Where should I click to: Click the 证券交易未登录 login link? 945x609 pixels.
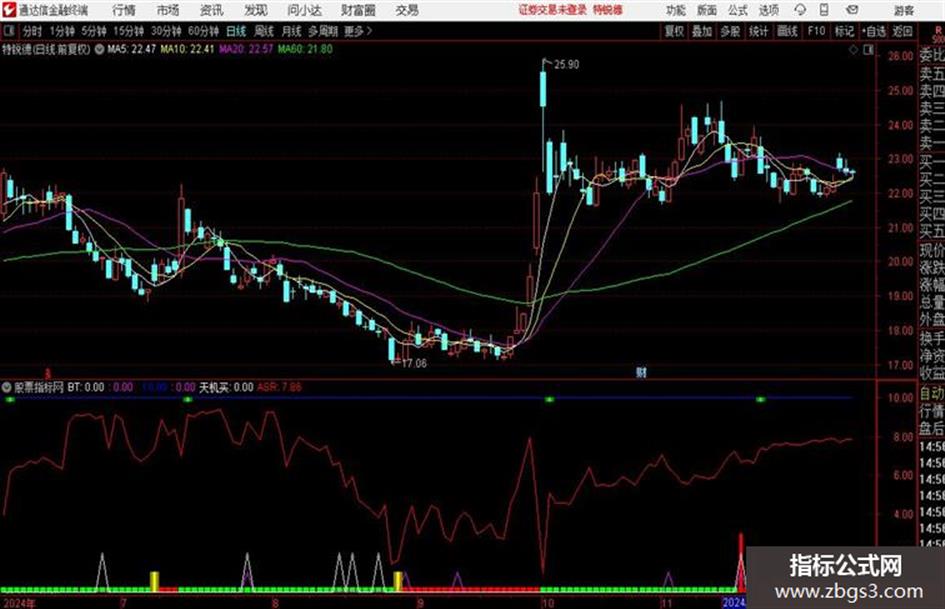[x=552, y=10]
